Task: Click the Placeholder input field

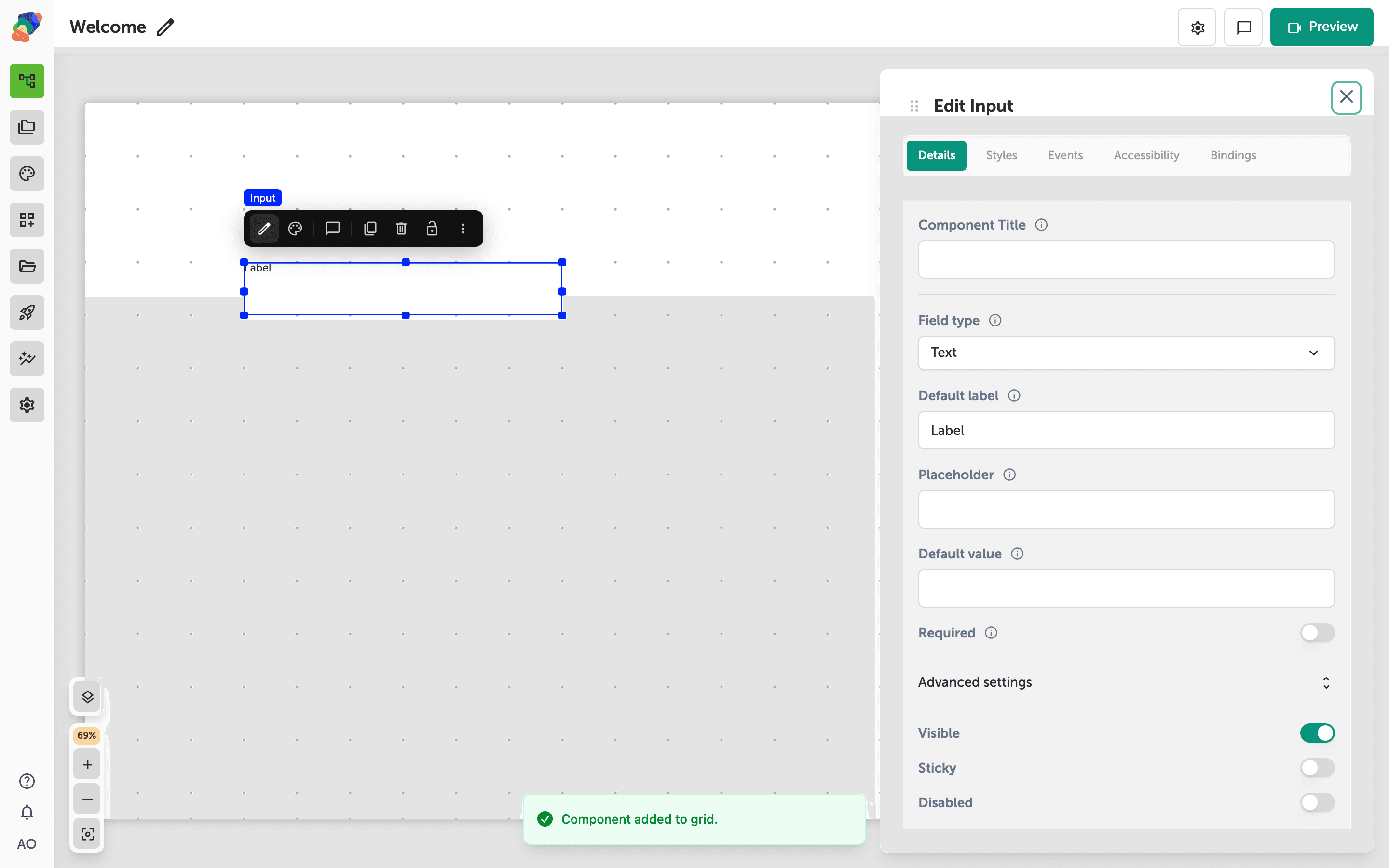Action: point(1126,509)
